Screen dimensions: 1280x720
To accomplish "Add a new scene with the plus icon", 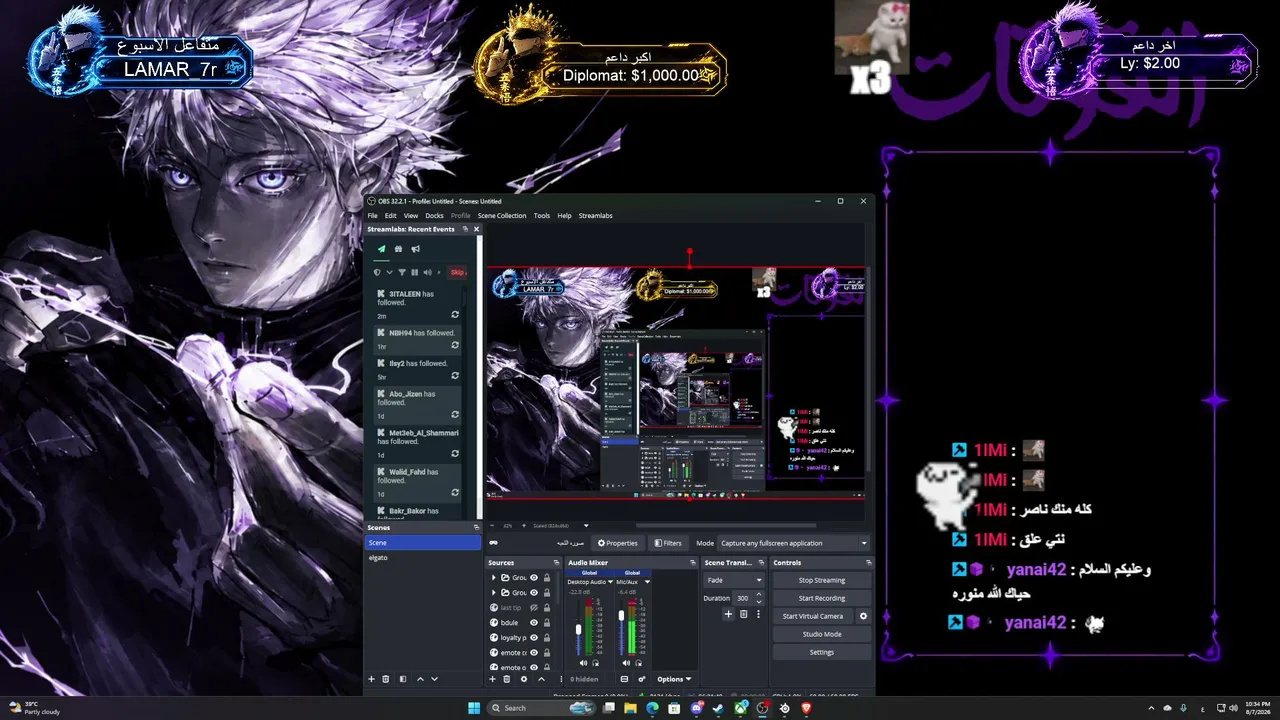I will coord(372,679).
